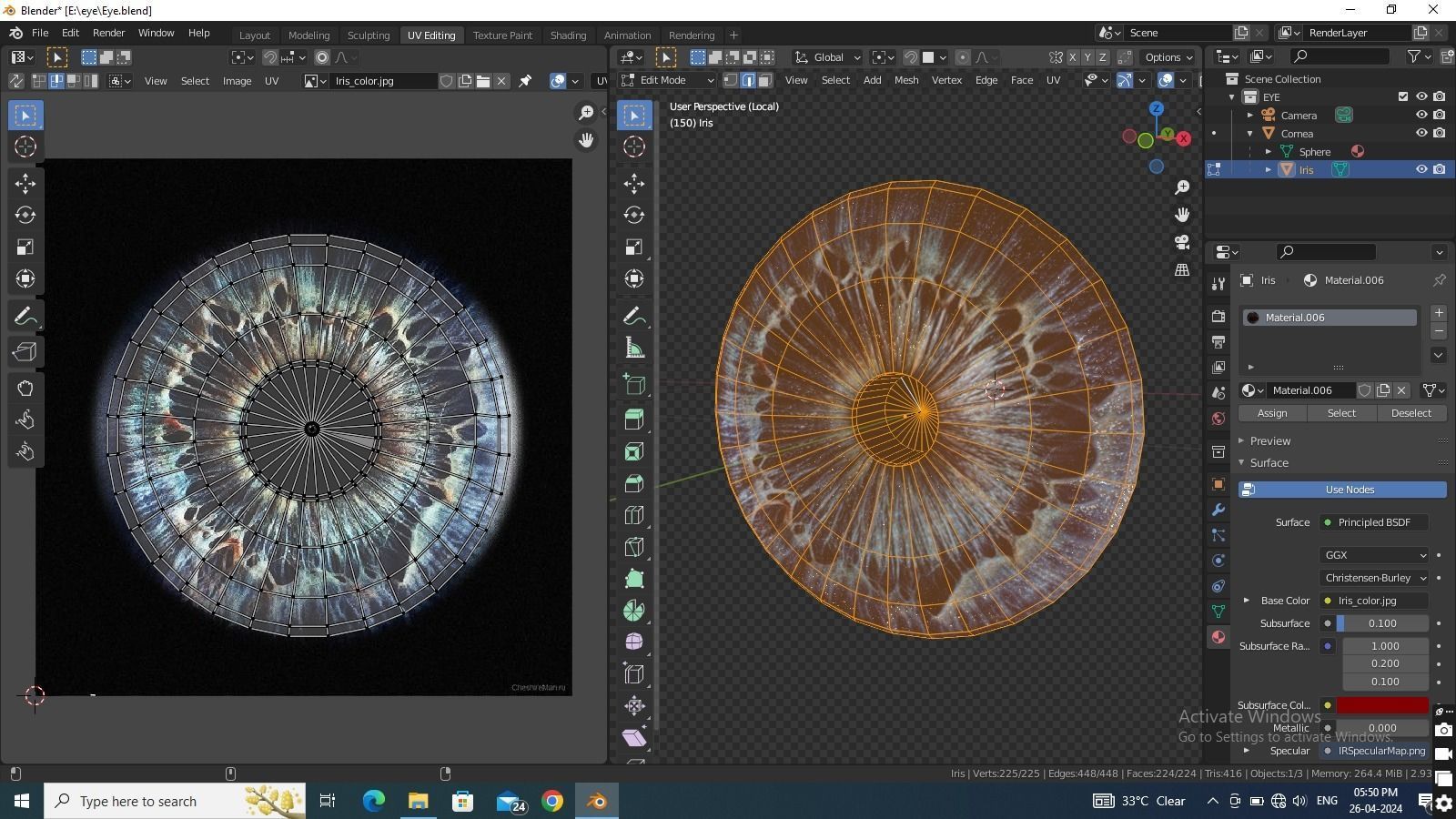Expand the Sphere item in outliner
Viewport: 1456px width, 819px height.
pyautogui.click(x=1269, y=152)
